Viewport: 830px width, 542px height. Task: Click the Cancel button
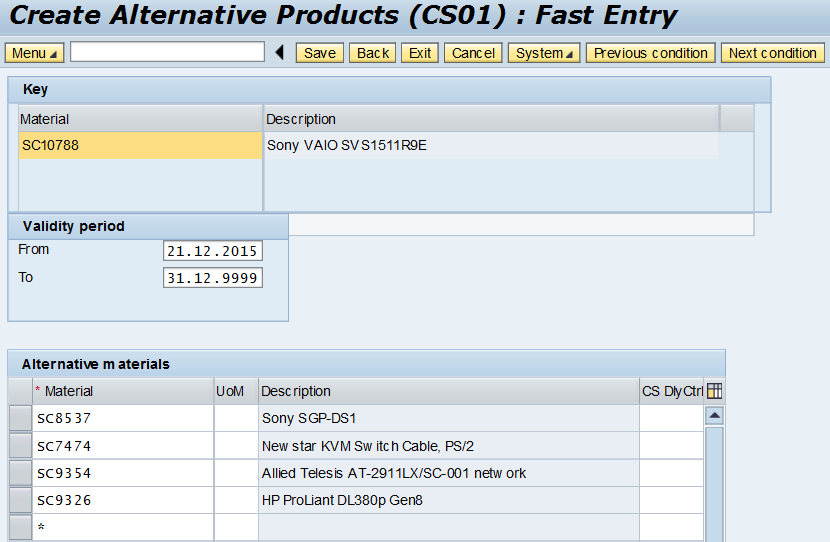coord(473,53)
